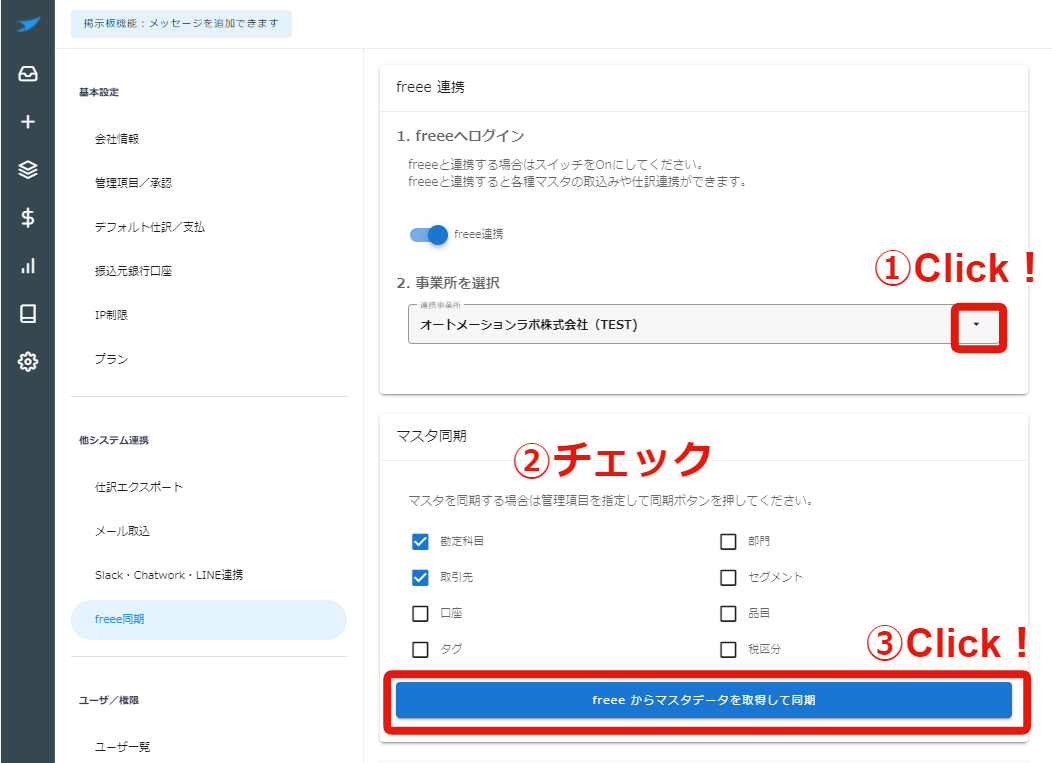Select freee同期 menu item
Viewport: 1052px width, 763px height.
click(x=209, y=619)
